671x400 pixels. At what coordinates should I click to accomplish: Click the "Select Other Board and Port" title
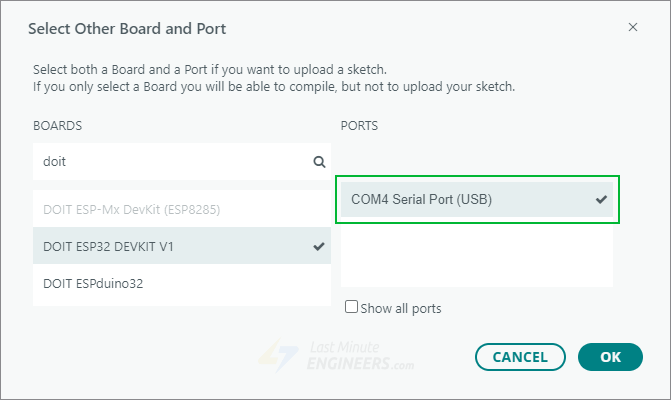point(127,28)
